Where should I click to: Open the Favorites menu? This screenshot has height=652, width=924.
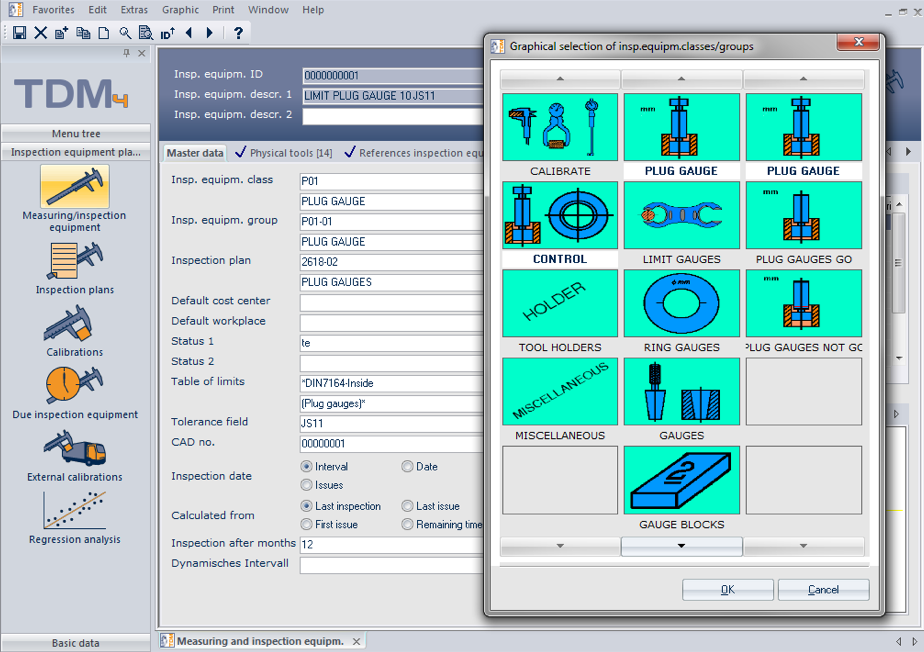53,10
